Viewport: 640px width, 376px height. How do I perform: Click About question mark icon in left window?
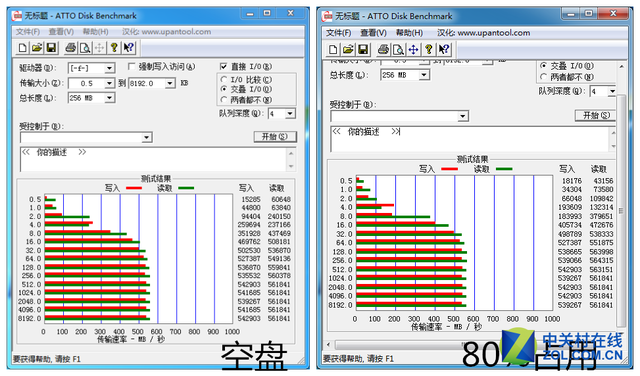(114, 48)
